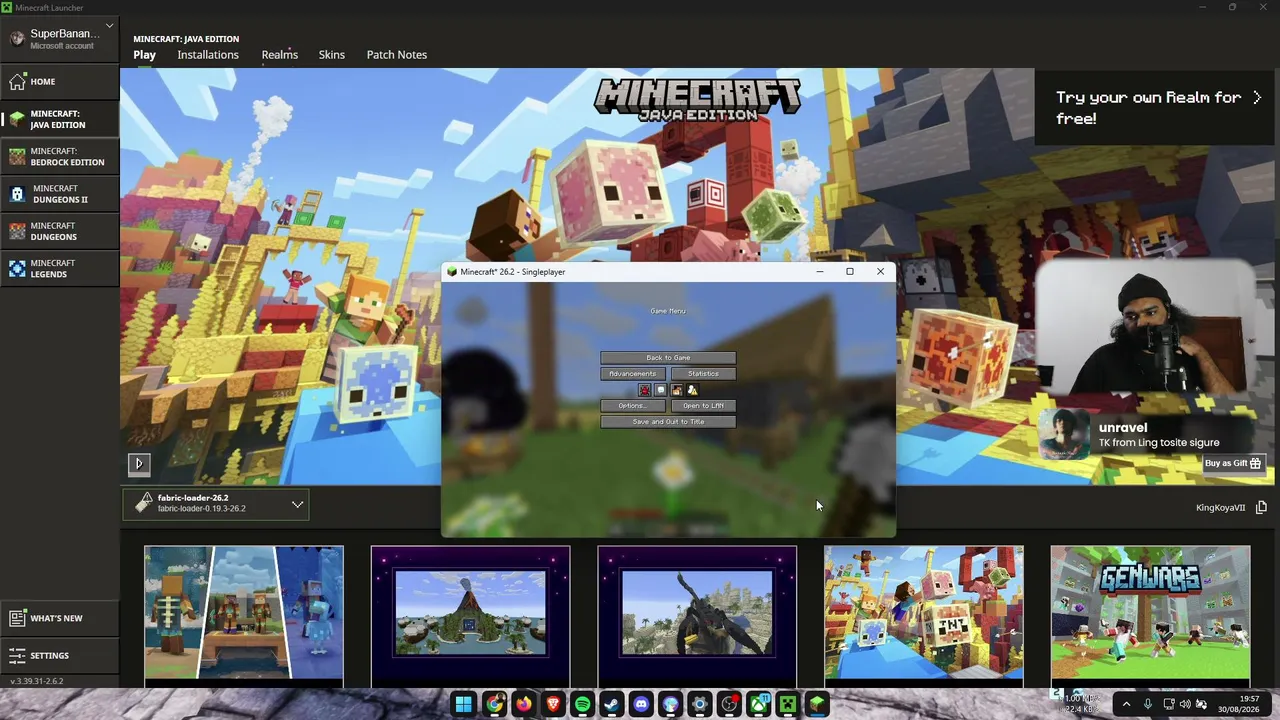Open the Skins tab
The width and height of the screenshot is (1280, 720).
tap(332, 55)
